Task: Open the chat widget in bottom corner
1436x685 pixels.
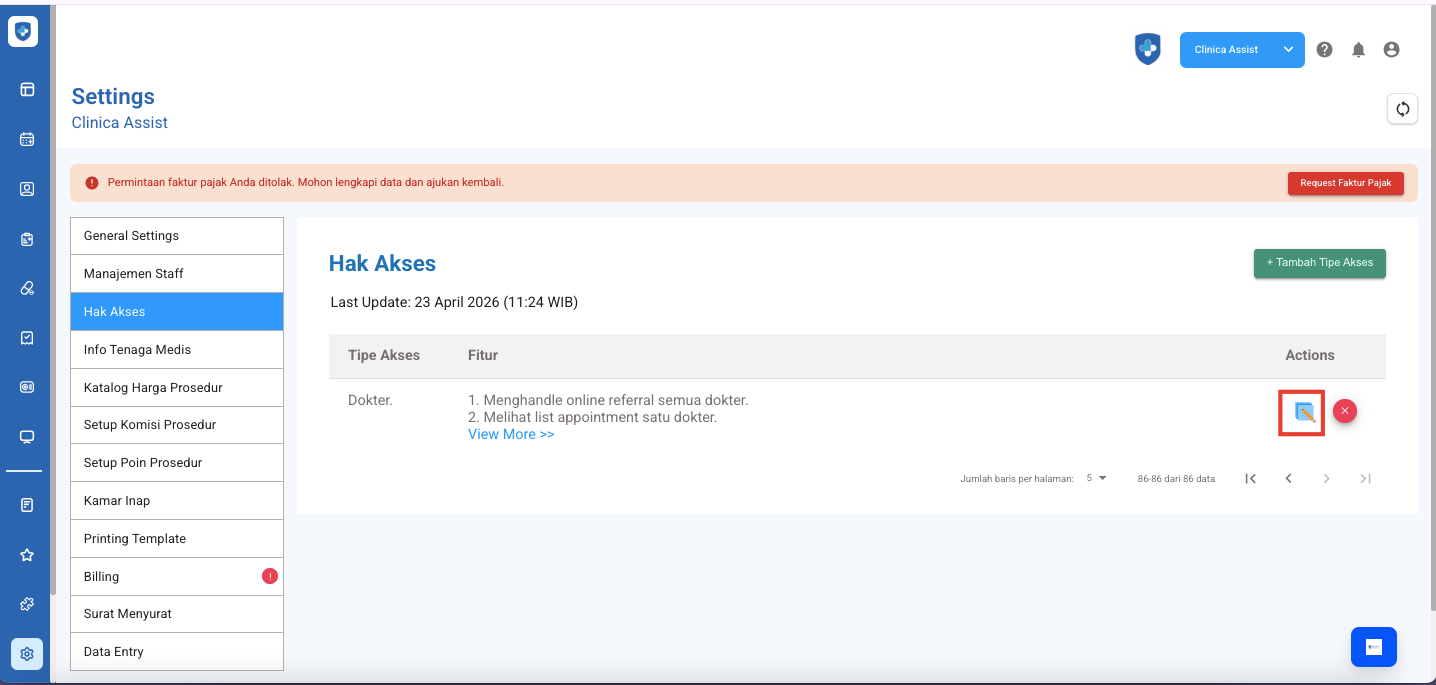Action: coord(1373,647)
